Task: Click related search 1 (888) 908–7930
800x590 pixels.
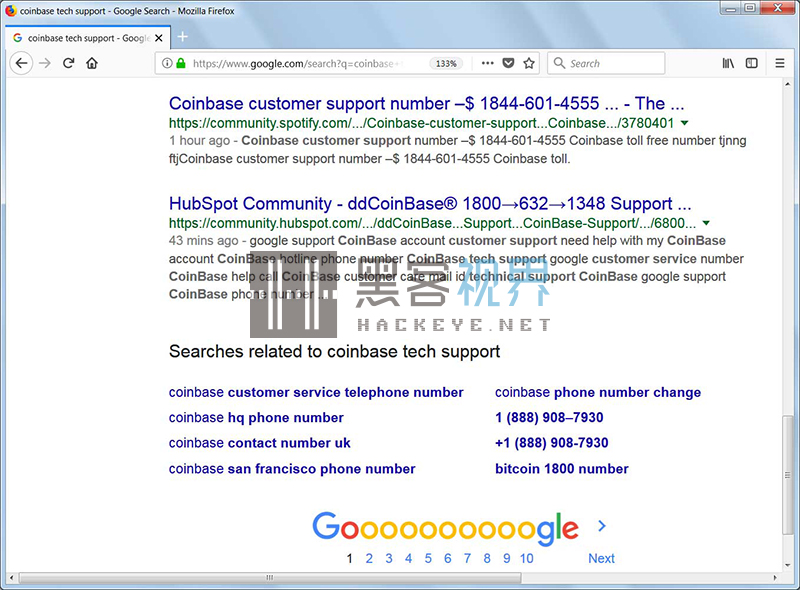Action: pyautogui.click(x=549, y=418)
